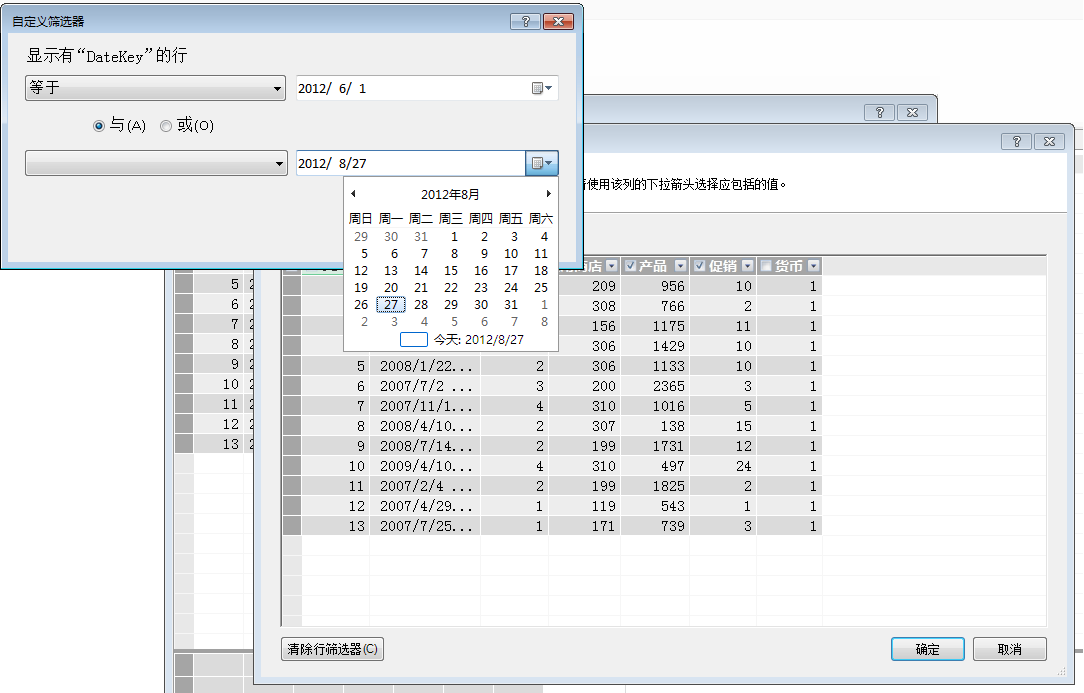Click date cell 2008/4/10... in row 8
This screenshot has width=1084, height=693.
pos(425,426)
